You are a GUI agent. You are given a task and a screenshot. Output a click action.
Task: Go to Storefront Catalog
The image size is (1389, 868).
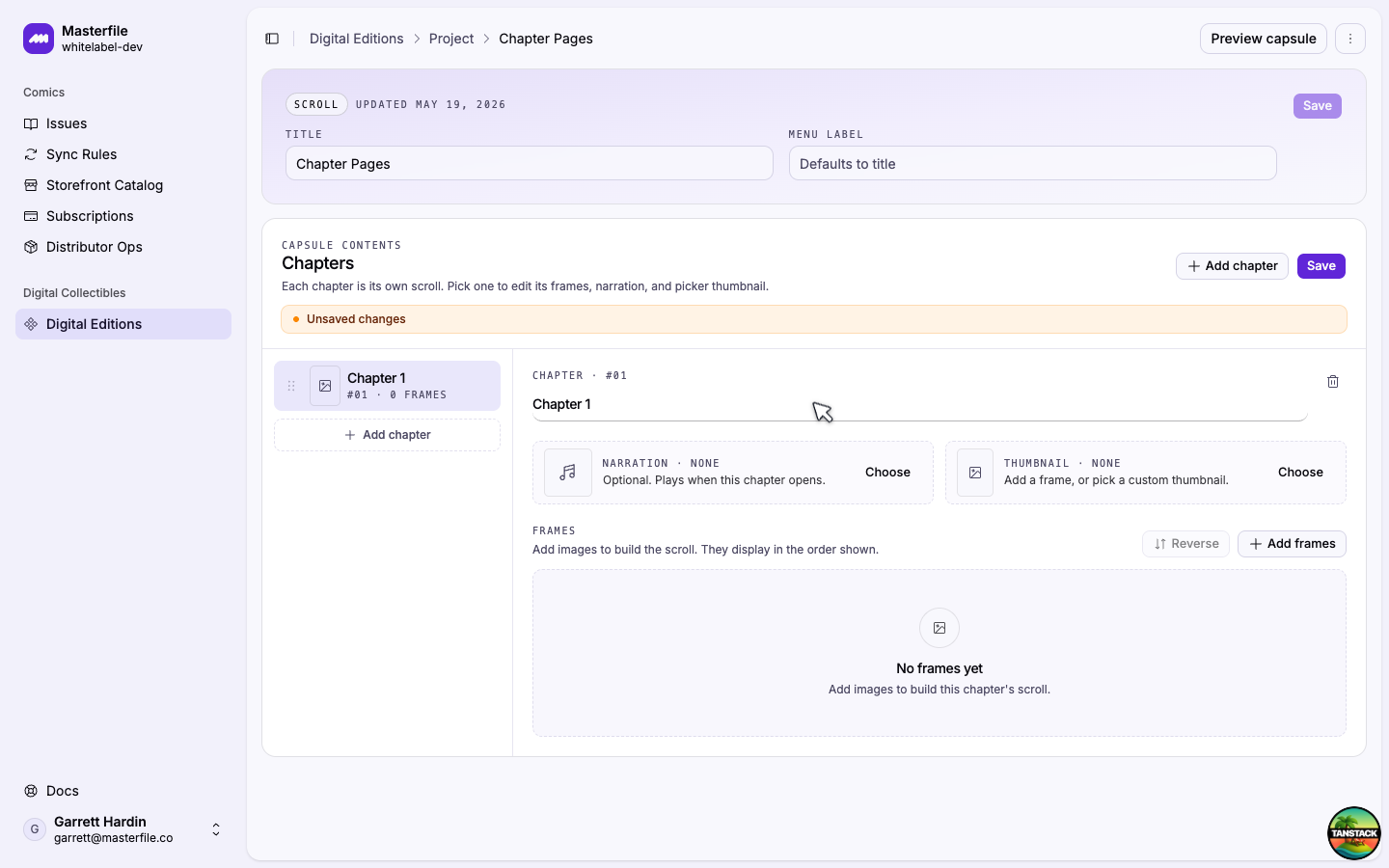click(123, 185)
